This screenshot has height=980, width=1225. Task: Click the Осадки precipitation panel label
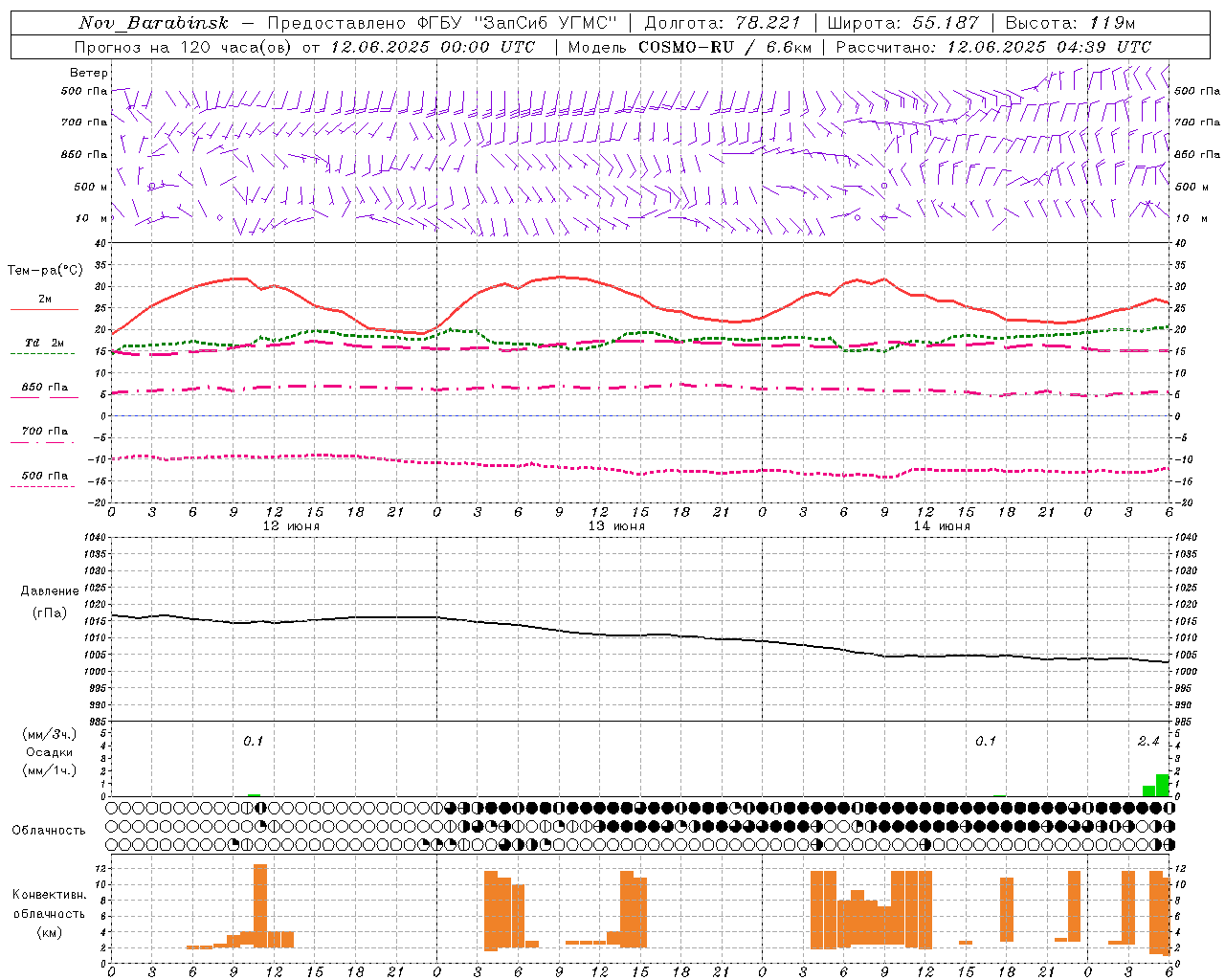[x=49, y=752]
